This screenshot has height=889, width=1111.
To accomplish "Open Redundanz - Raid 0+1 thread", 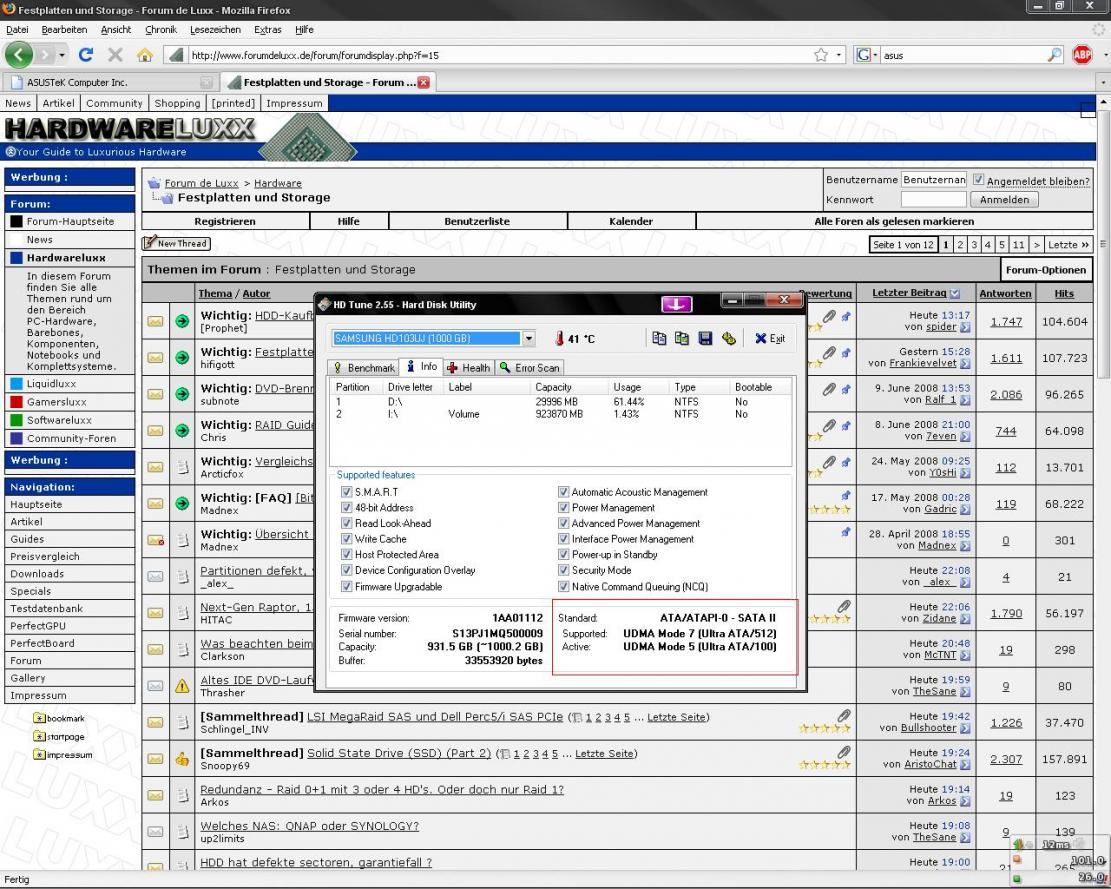I will pyautogui.click(x=382, y=789).
